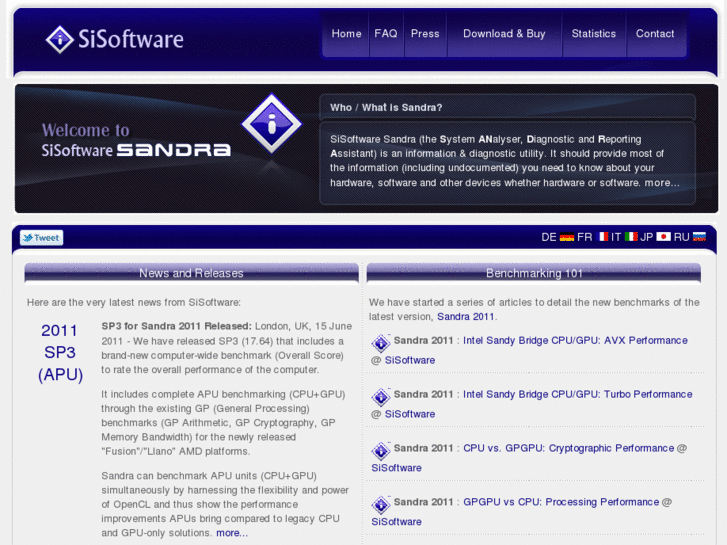Click the SiSoftware diamond logo in header
This screenshot has height=545, width=727.
(59, 39)
